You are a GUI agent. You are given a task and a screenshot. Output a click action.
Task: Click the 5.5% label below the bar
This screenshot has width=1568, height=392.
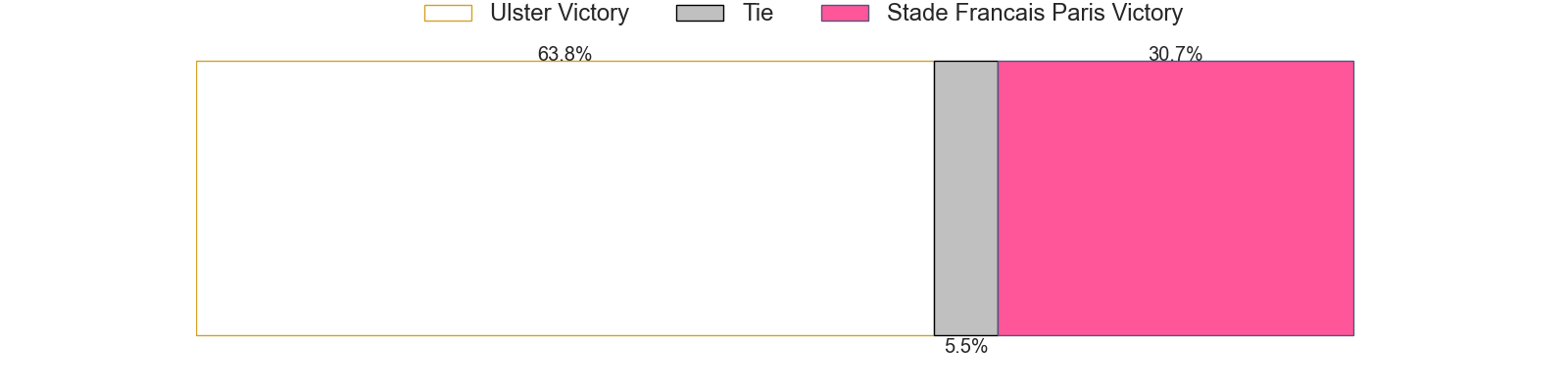click(965, 347)
